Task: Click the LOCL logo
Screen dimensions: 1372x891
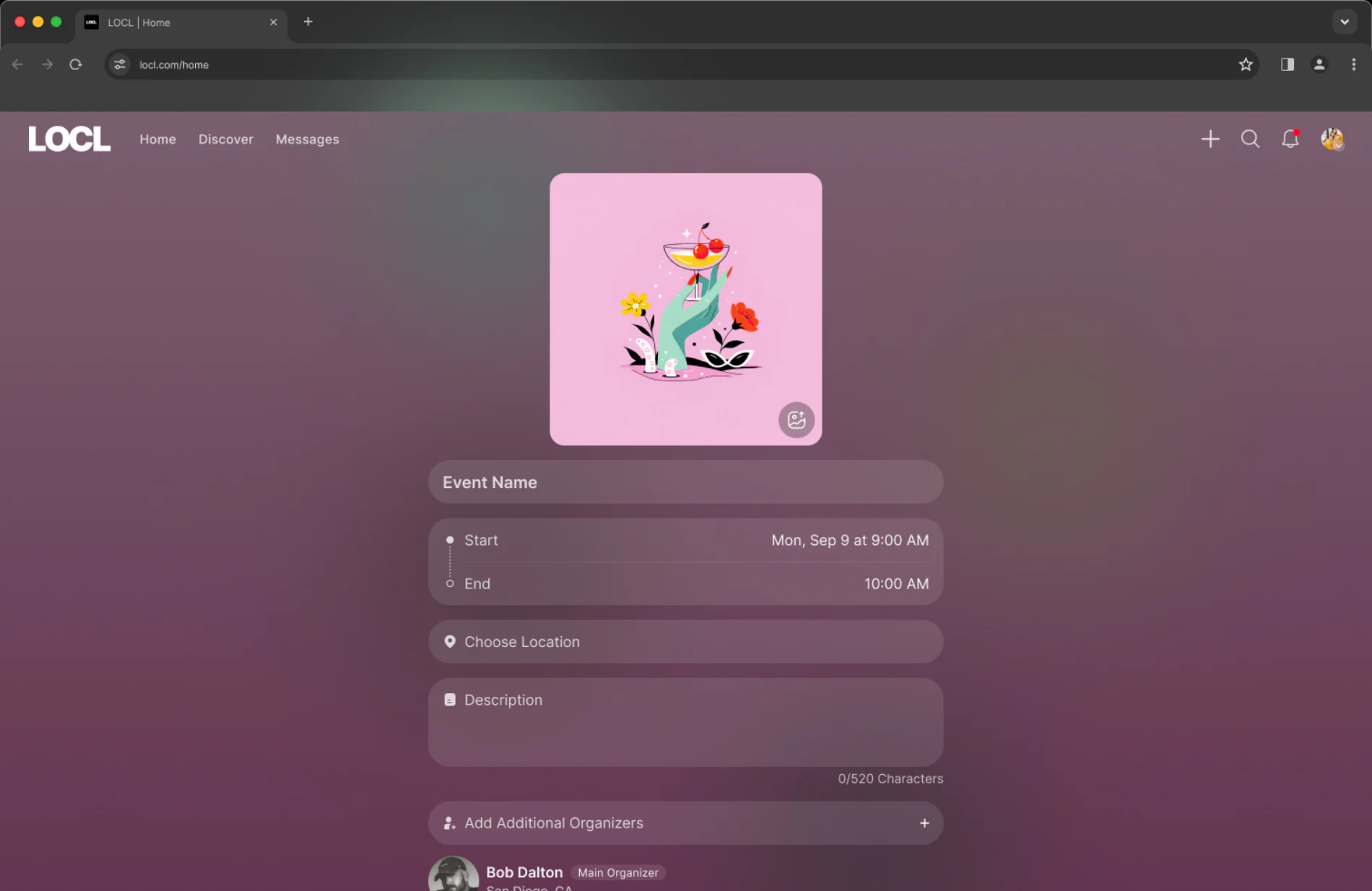Action: [x=69, y=139]
